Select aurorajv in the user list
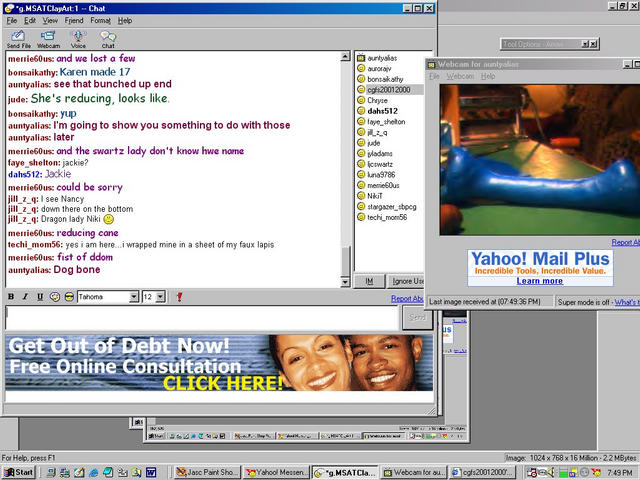640x480 pixels. point(379,69)
